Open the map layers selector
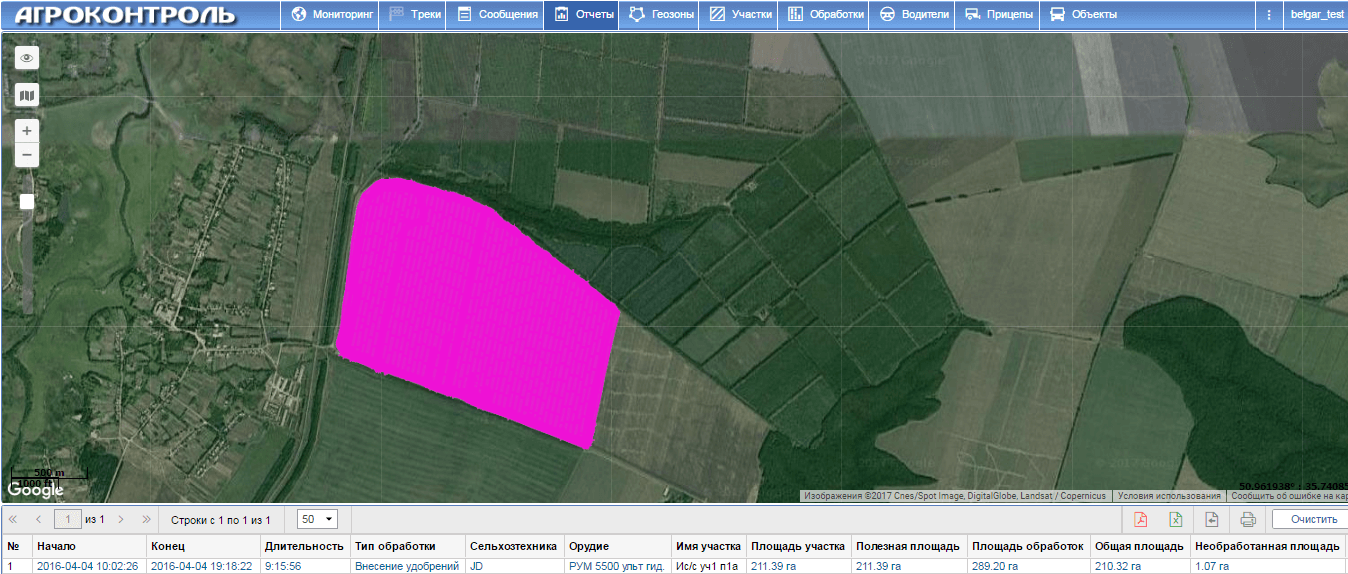 [27, 95]
